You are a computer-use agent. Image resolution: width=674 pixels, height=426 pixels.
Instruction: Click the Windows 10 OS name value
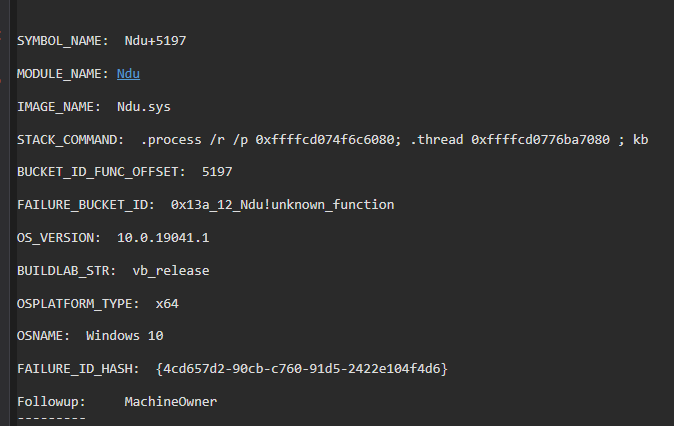[124, 336]
